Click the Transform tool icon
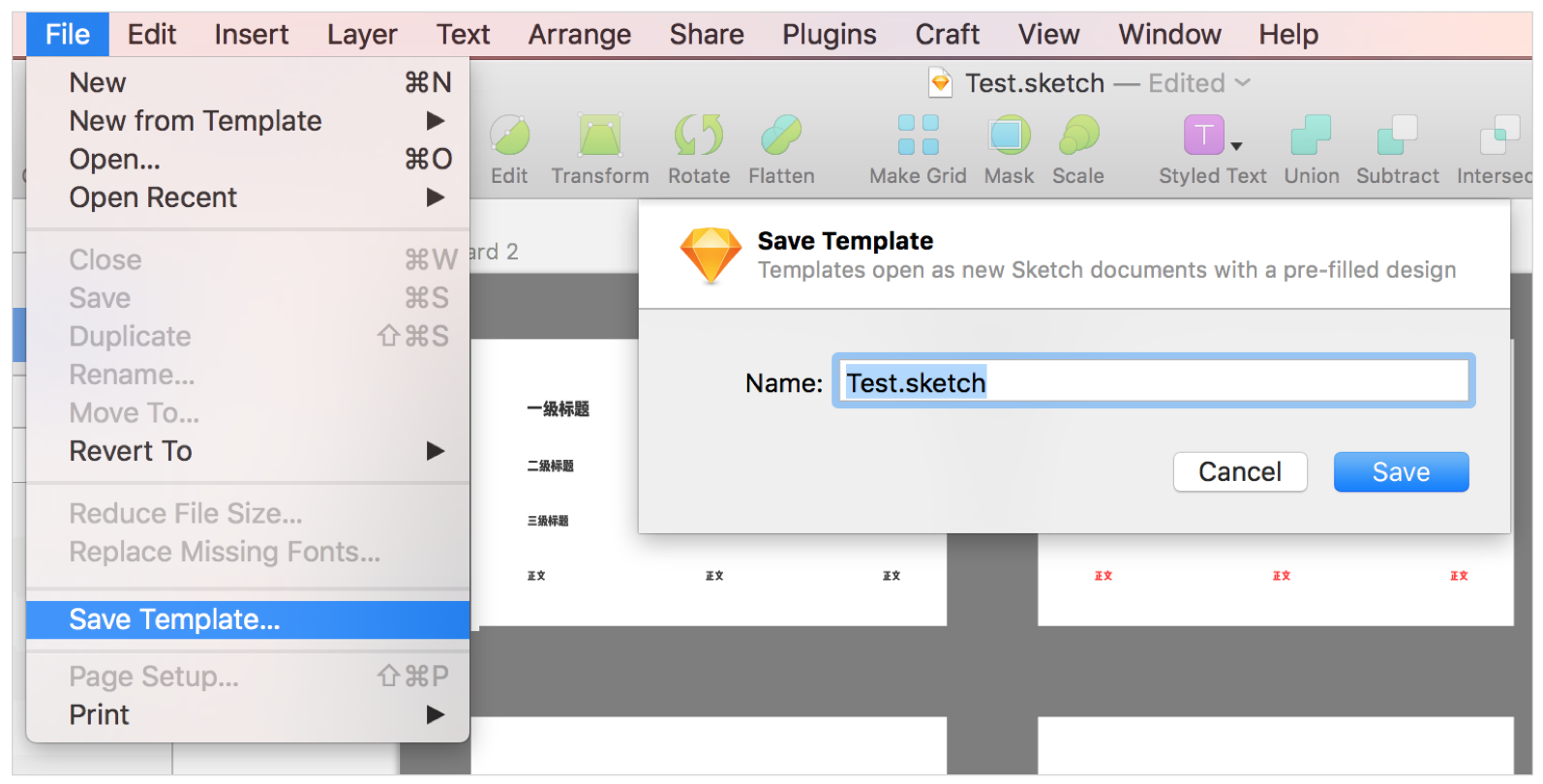 [x=600, y=136]
